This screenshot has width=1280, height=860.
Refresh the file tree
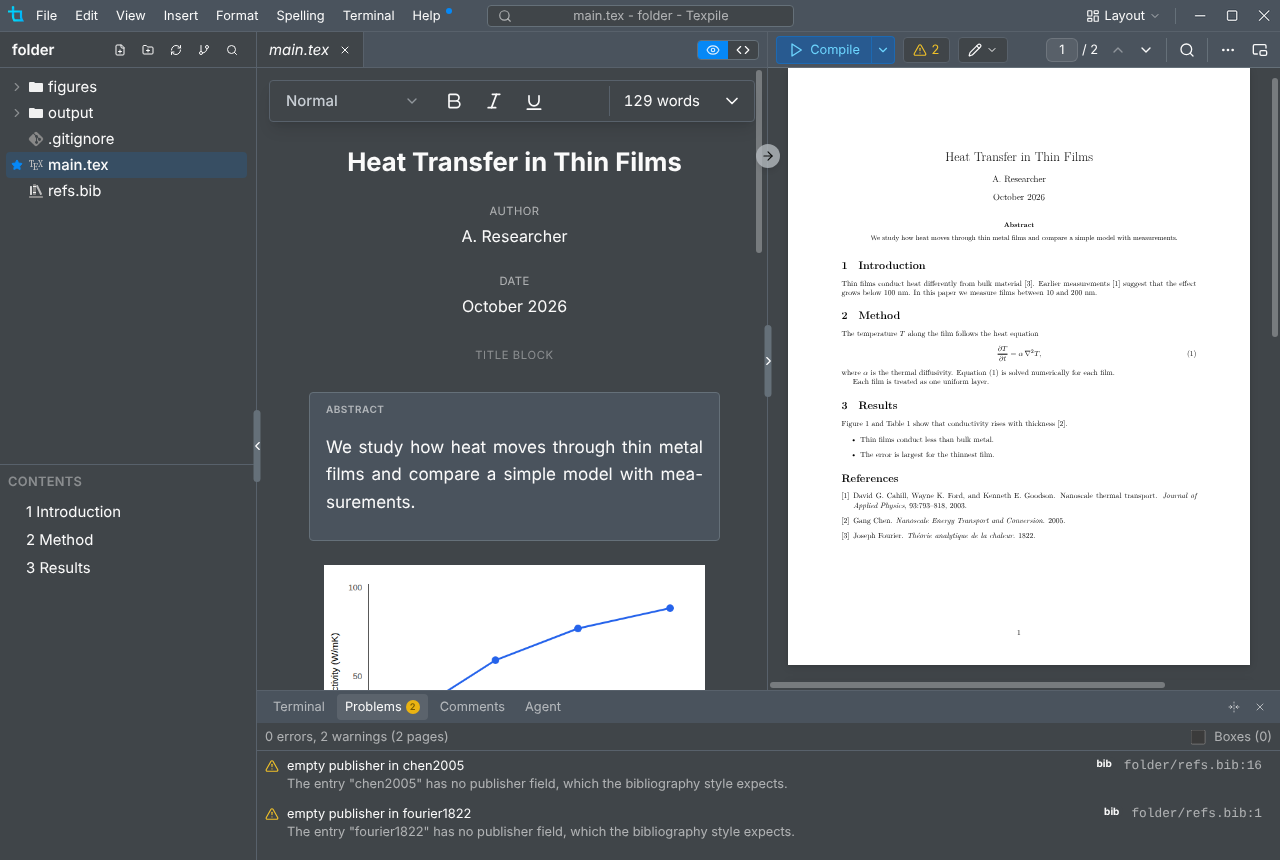pyautogui.click(x=176, y=50)
